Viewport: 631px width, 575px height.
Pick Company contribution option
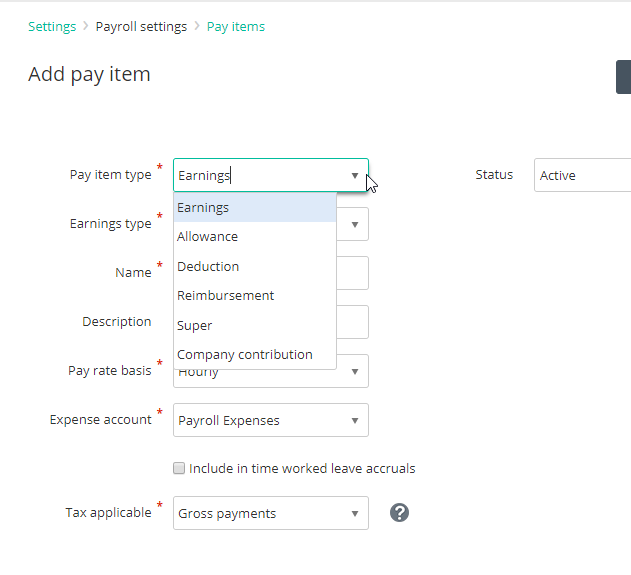tap(255, 354)
